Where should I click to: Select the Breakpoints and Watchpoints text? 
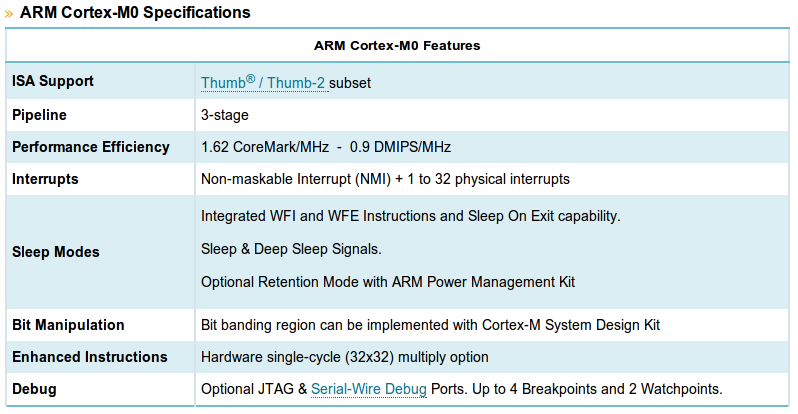pyautogui.click(x=597, y=389)
